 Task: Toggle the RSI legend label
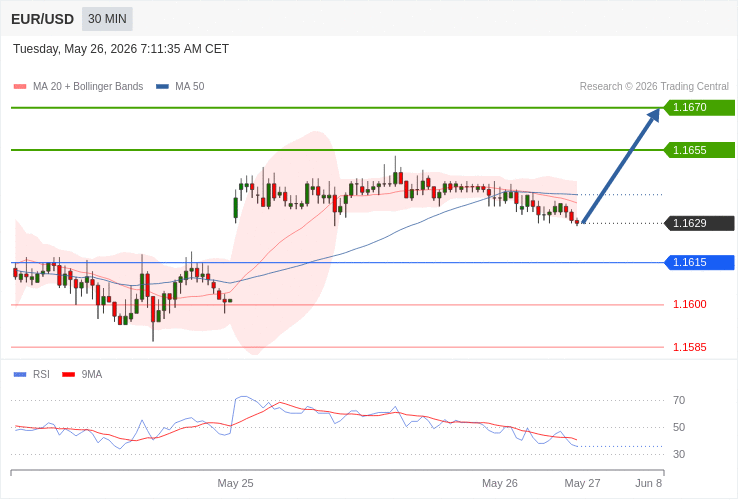pos(41,375)
